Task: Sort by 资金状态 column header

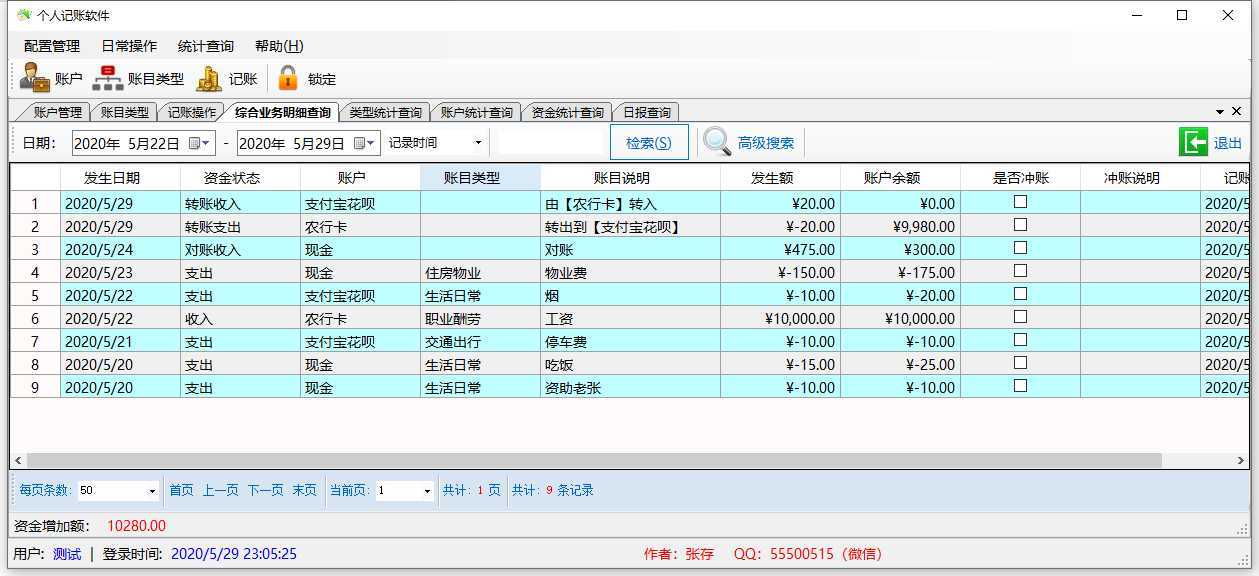Action: pyautogui.click(x=240, y=178)
